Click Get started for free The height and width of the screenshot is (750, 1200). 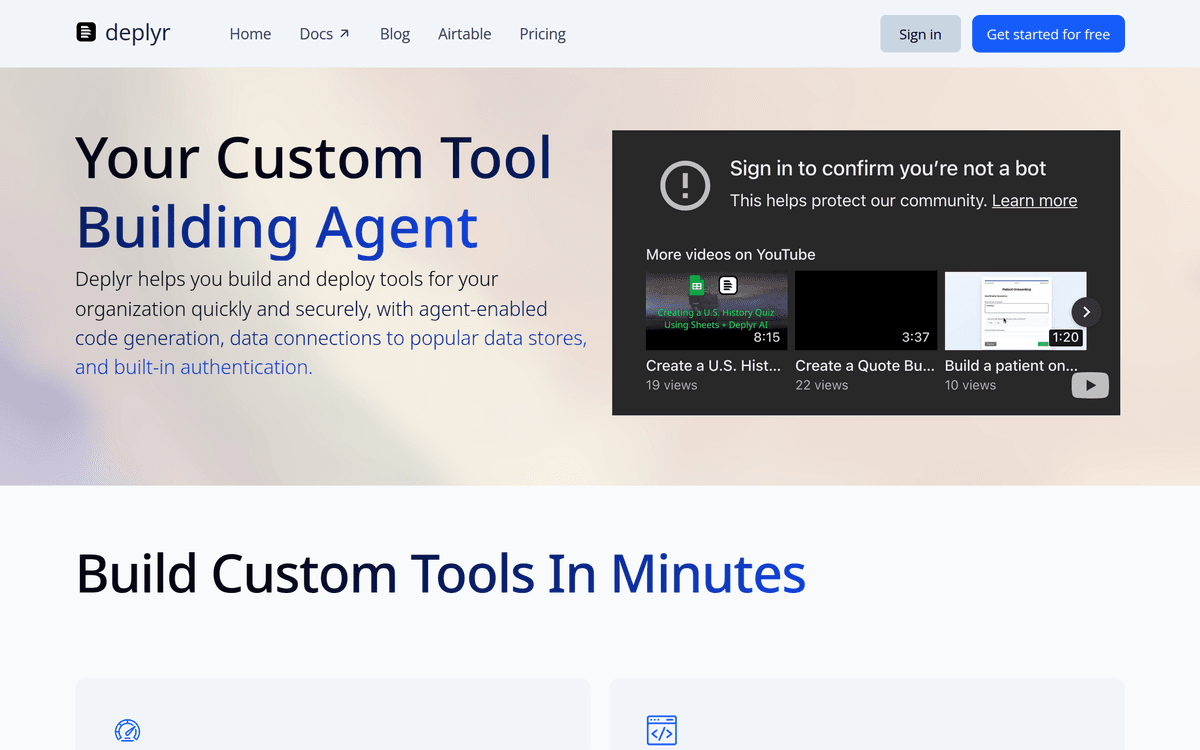coord(1048,34)
